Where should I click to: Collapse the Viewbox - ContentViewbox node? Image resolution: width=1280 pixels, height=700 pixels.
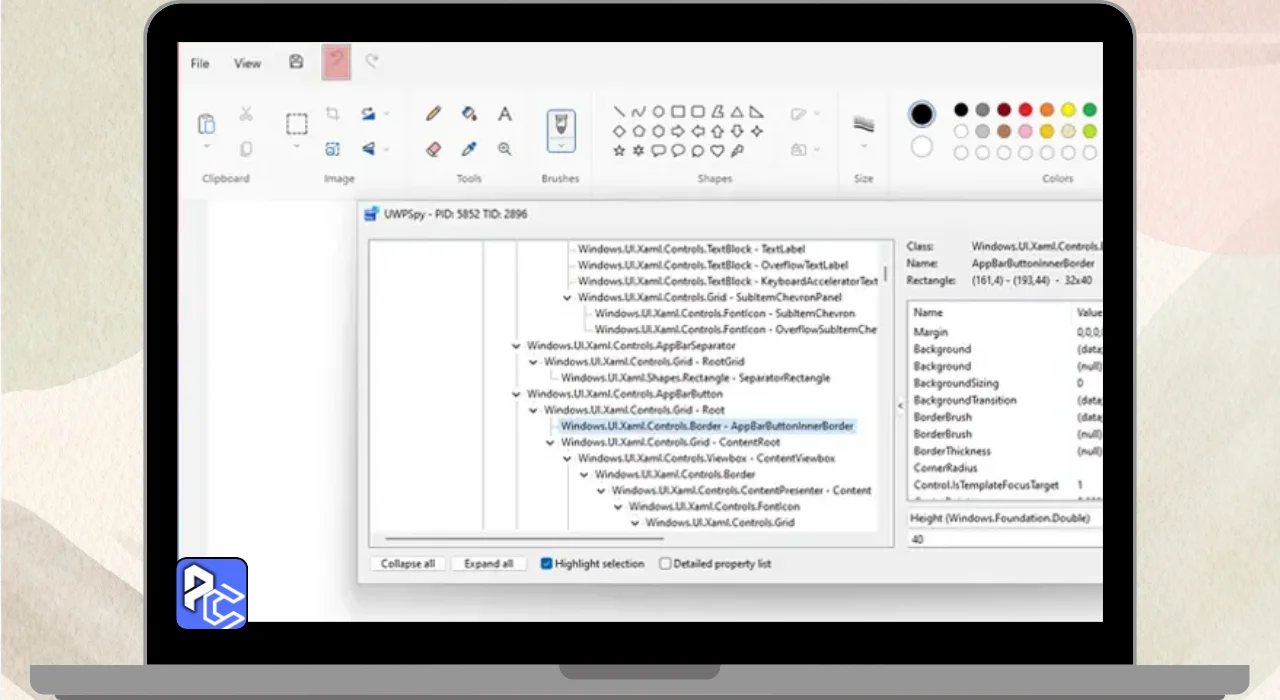click(568, 458)
